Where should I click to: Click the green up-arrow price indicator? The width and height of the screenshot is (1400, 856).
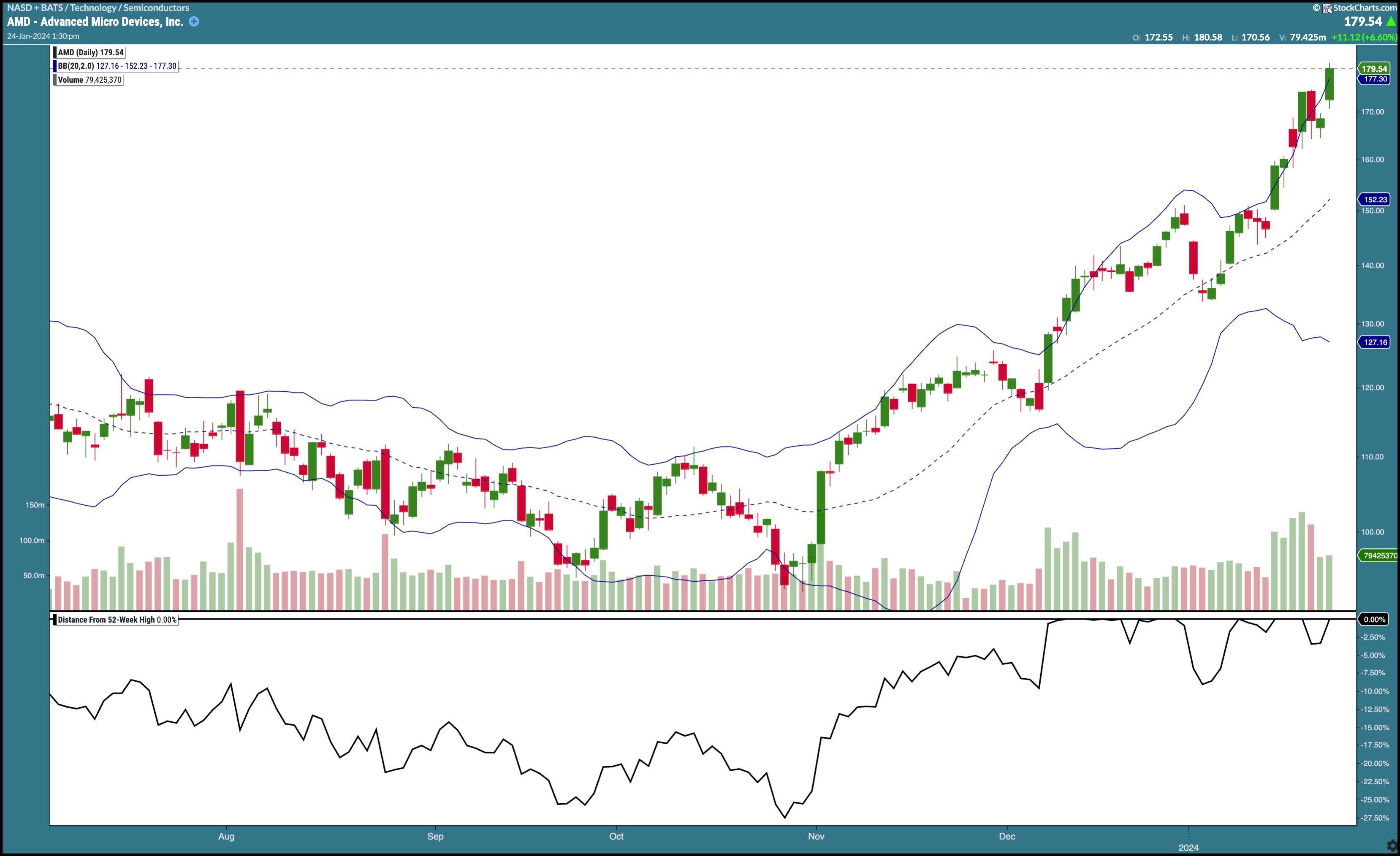1391,22
